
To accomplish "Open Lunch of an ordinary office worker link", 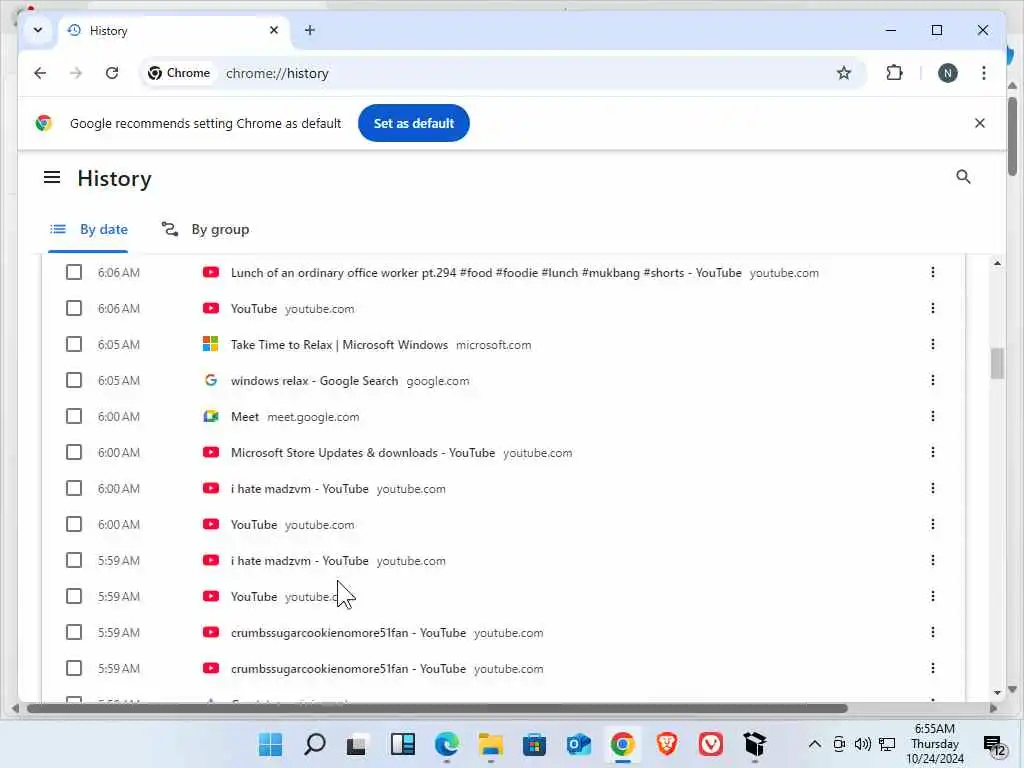I will pyautogui.click(x=486, y=273).
